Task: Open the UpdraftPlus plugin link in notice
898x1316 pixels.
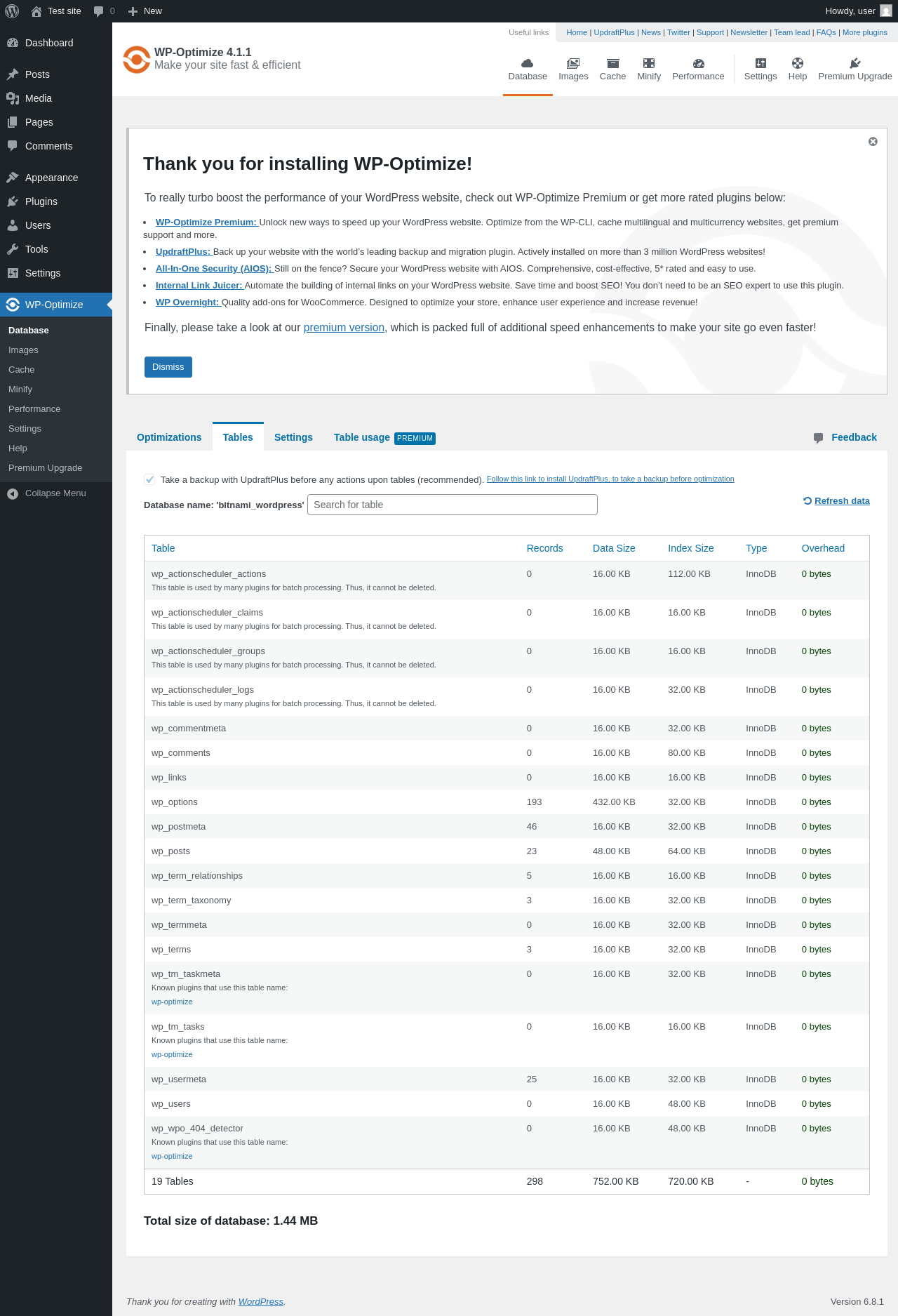Action: pos(183,252)
